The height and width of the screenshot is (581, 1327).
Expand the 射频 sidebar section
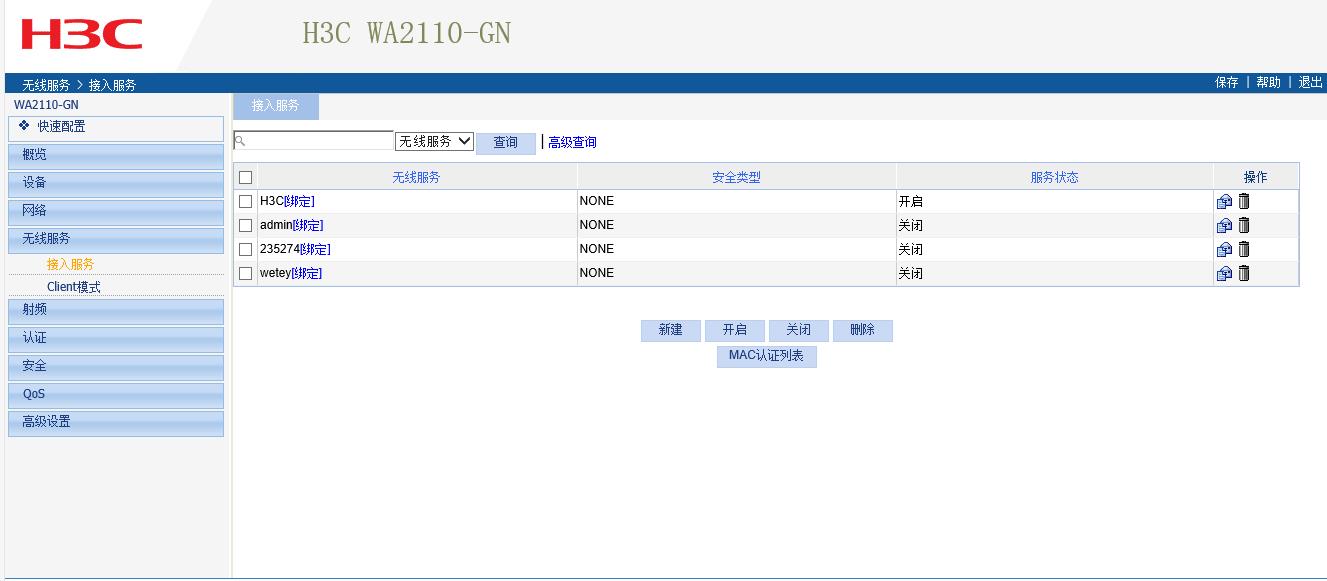116,310
